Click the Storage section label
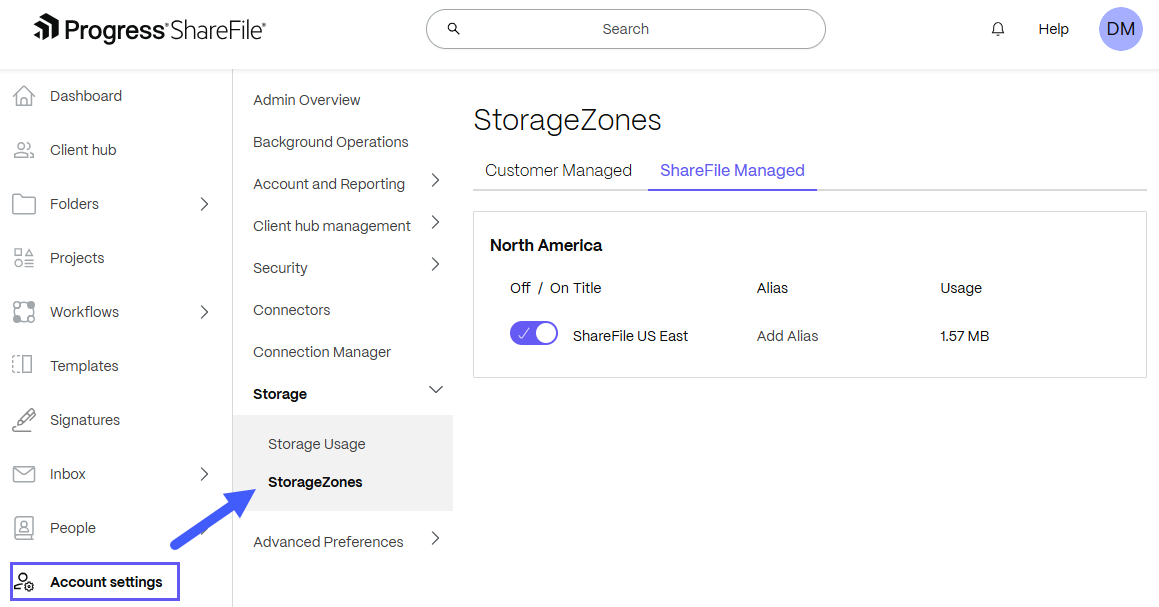The height and width of the screenshot is (607, 1159). pyautogui.click(x=279, y=394)
